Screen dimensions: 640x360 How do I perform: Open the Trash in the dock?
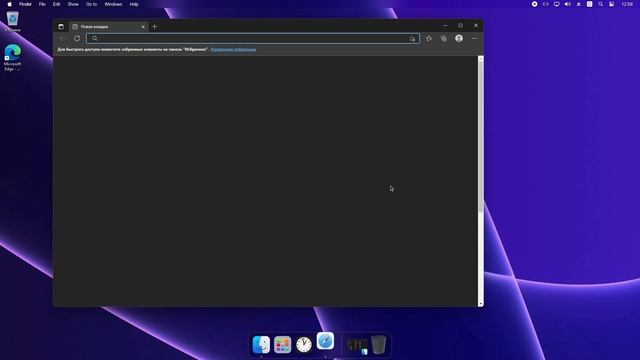pyautogui.click(x=379, y=344)
